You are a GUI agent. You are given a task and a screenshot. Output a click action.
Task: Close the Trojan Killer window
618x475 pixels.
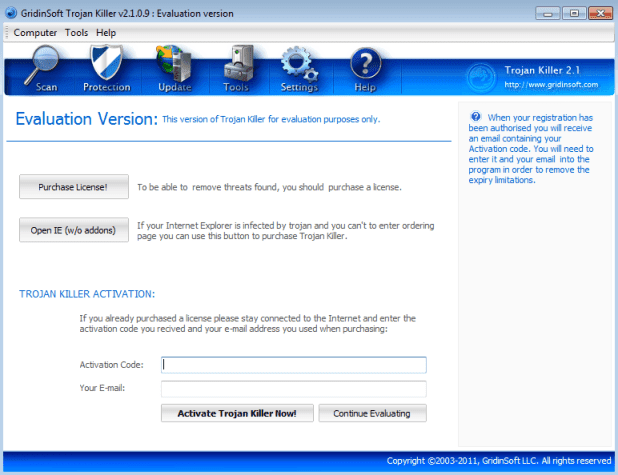pyautogui.click(x=600, y=13)
